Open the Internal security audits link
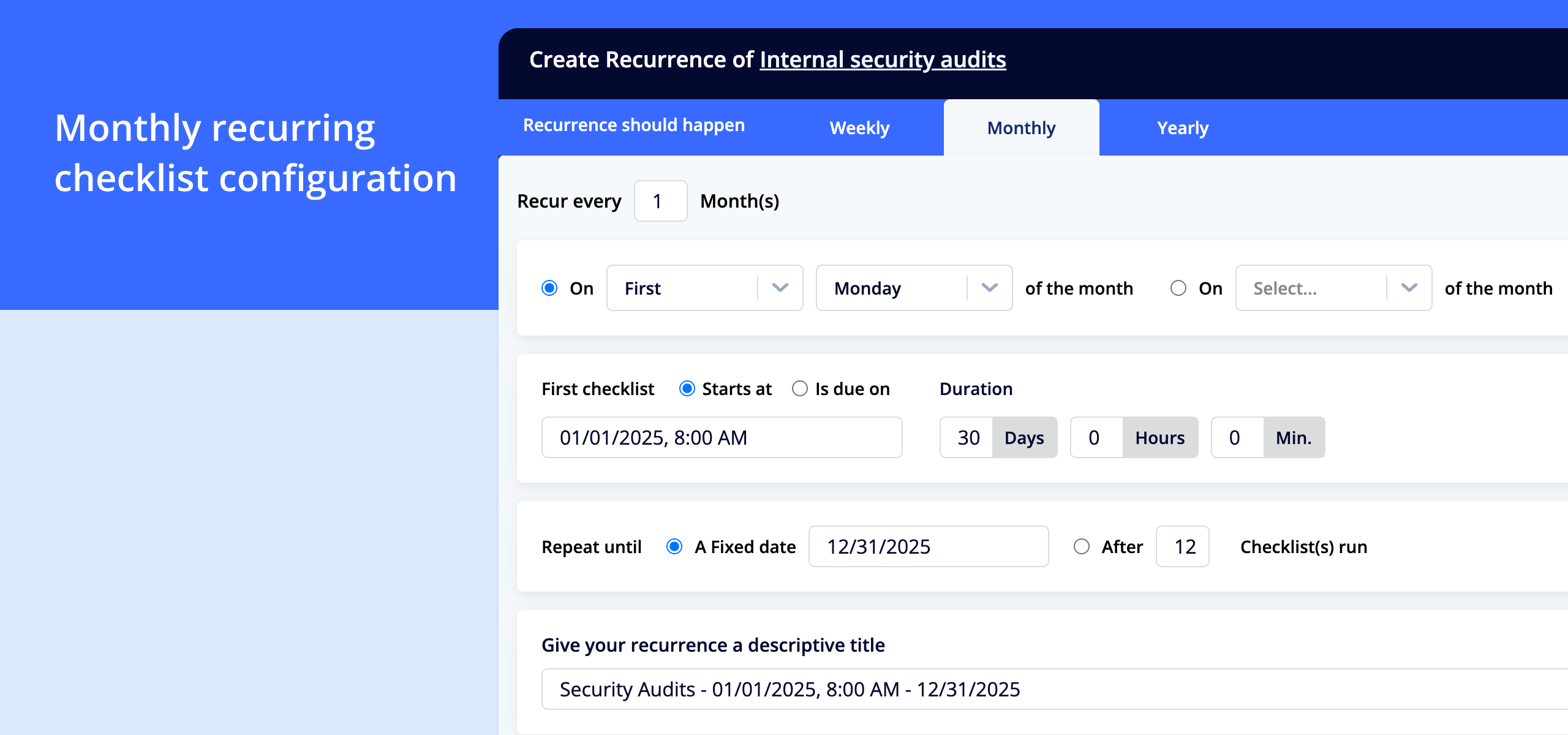 click(x=883, y=59)
